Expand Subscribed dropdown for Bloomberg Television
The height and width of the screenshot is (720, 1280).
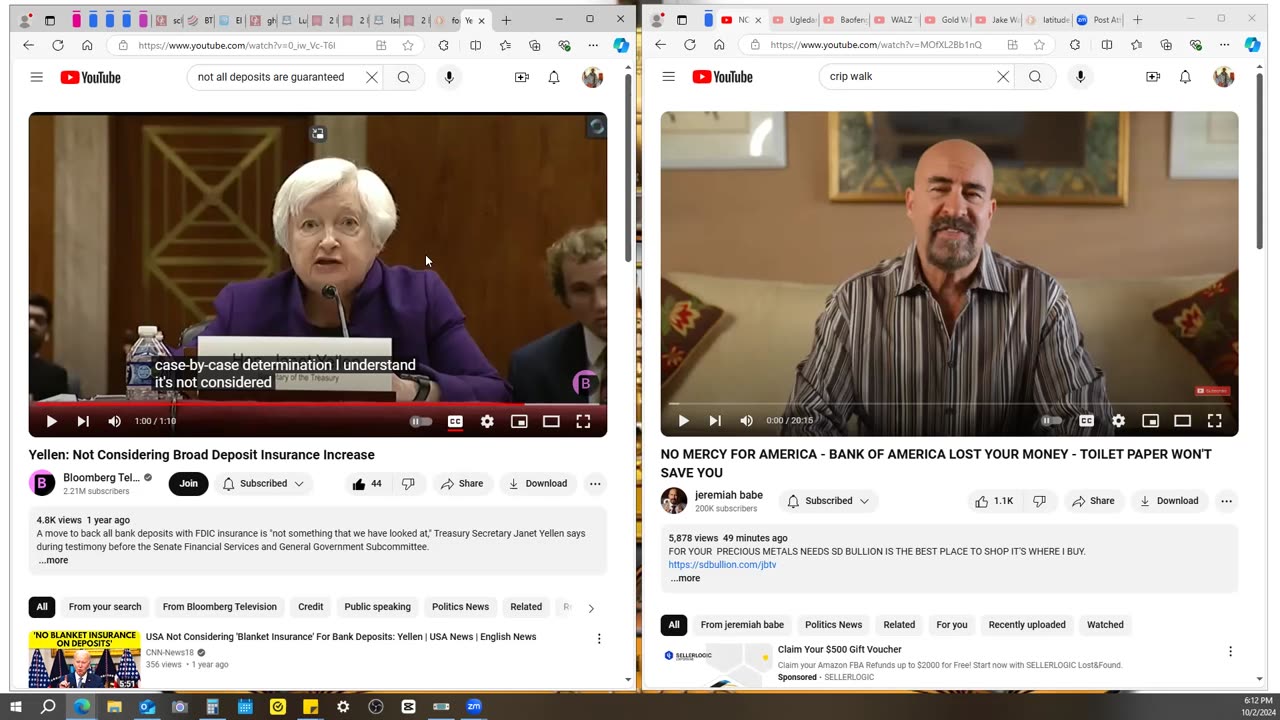point(263,484)
